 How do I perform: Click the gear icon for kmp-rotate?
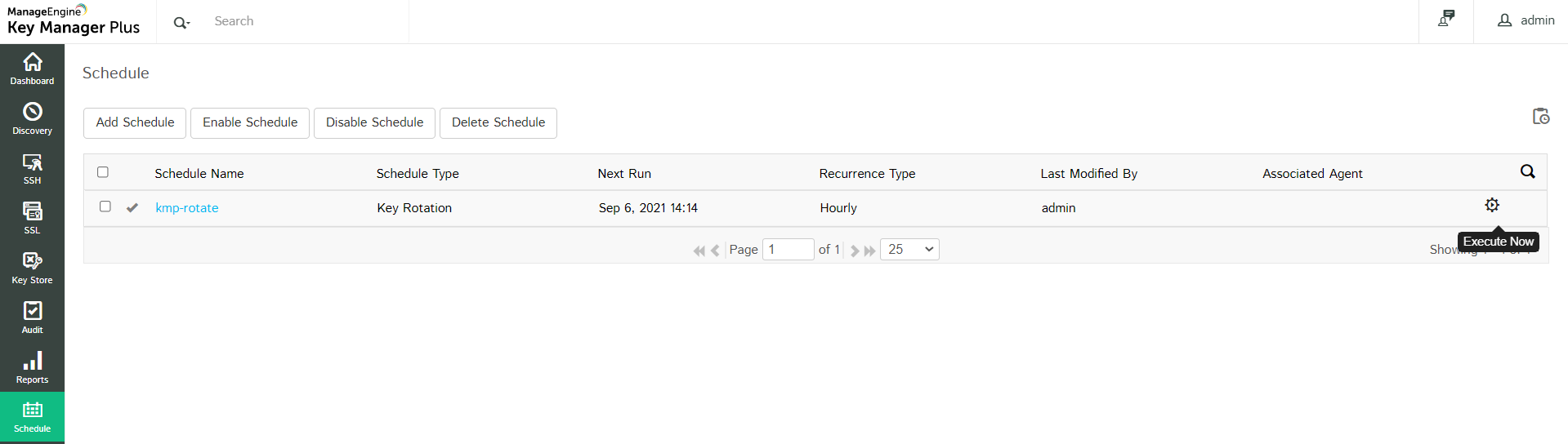1492,205
